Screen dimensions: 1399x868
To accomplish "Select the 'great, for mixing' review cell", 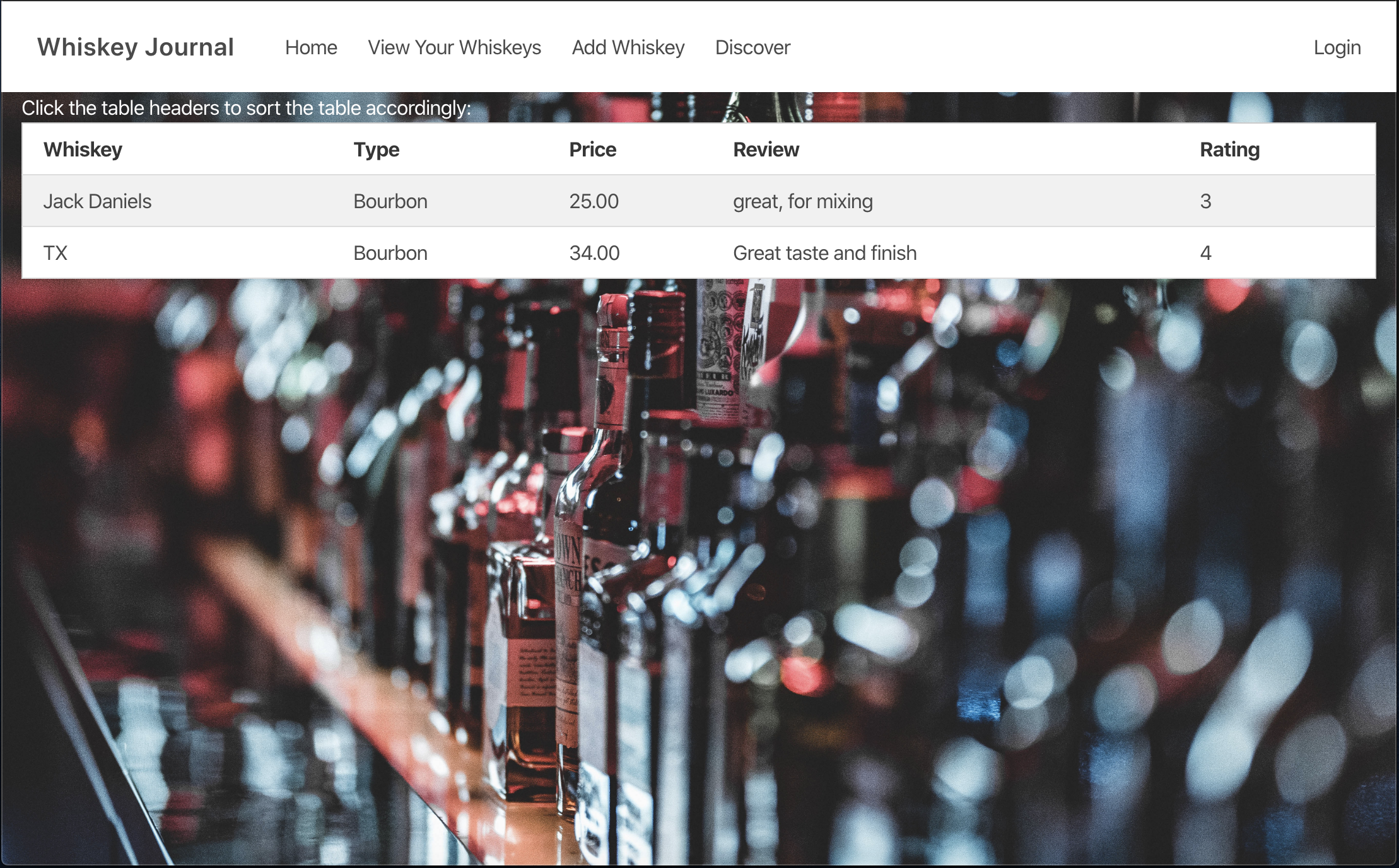I will pyautogui.click(x=802, y=201).
